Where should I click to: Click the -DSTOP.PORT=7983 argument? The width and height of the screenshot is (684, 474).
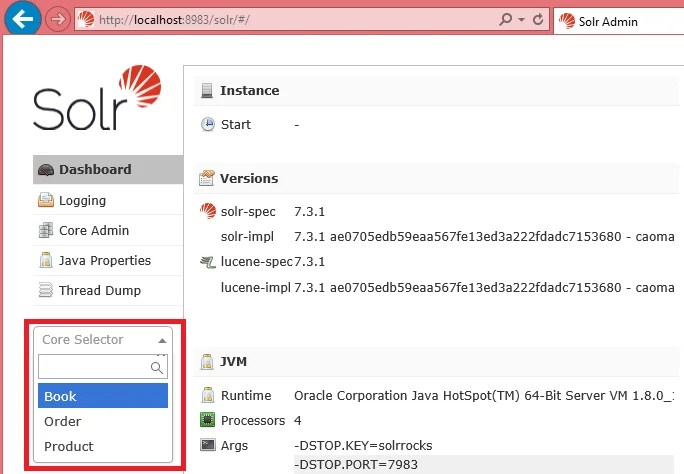point(356,464)
